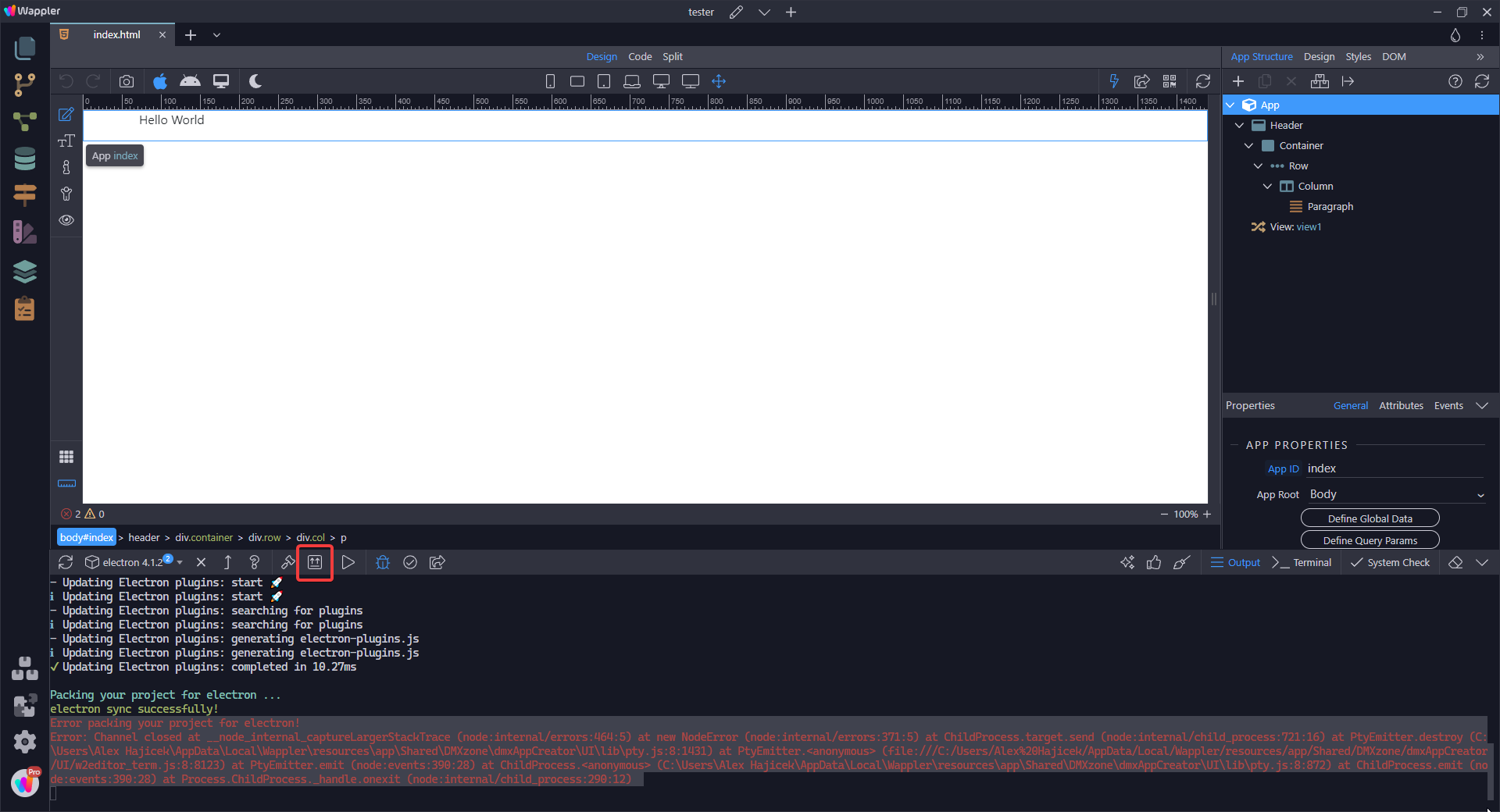The width and height of the screenshot is (1500, 812).
Task: Click div.container in the breadcrumb
Action: 204,538
